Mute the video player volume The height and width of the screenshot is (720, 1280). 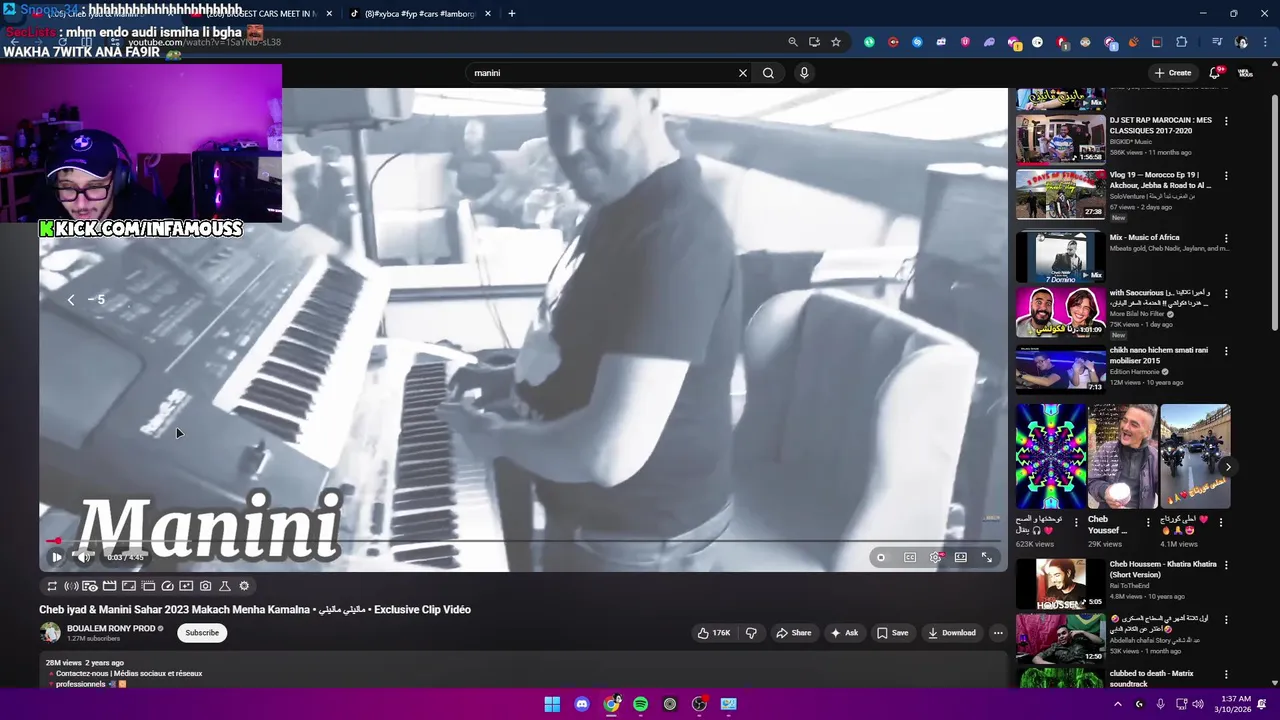pos(83,557)
